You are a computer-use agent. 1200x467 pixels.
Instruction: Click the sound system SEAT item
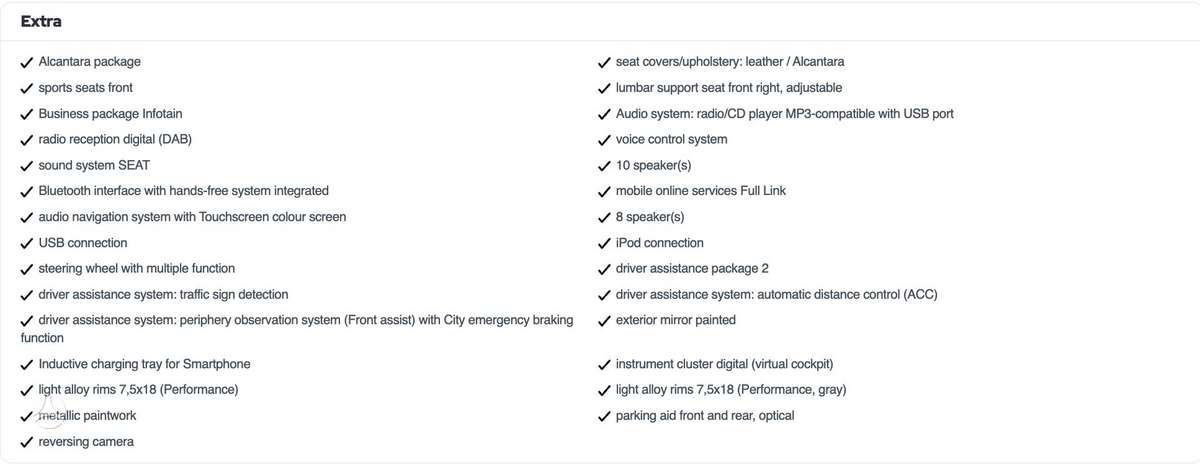coord(94,165)
